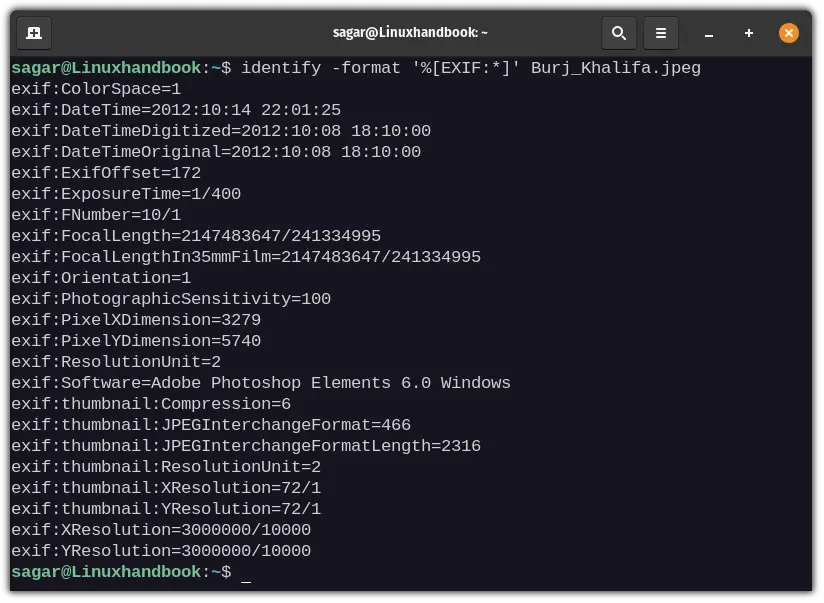This screenshot has height=603, width=824.
Task: Select the exif:DateTimeDigitized line
Action: (x=221, y=131)
